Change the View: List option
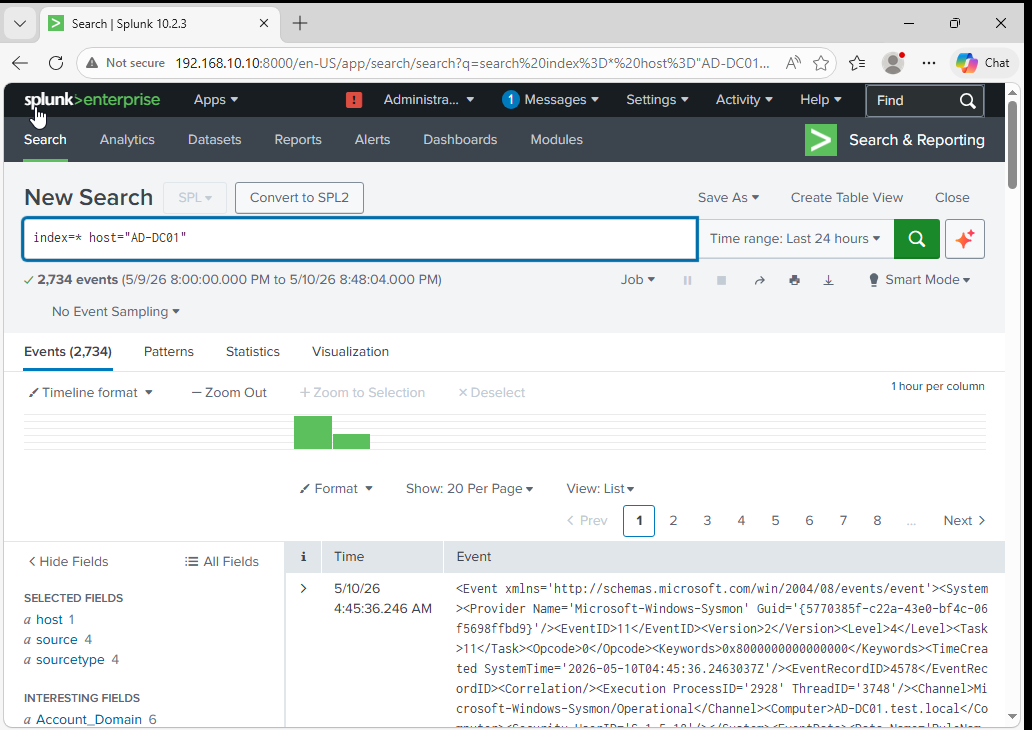This screenshot has height=730, width=1032. tap(600, 489)
